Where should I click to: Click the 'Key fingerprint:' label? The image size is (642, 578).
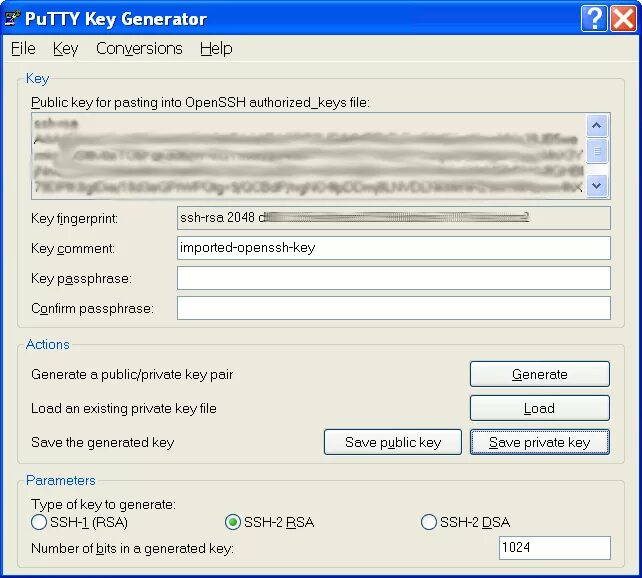click(x=75, y=218)
